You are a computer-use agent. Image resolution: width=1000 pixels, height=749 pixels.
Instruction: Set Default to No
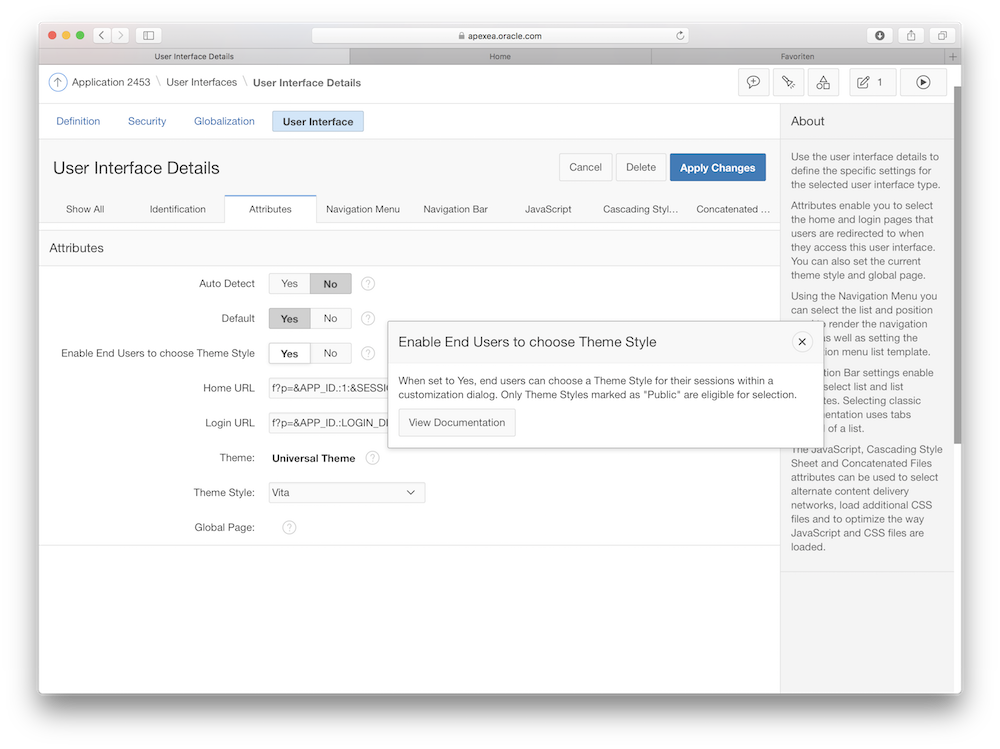click(x=330, y=318)
